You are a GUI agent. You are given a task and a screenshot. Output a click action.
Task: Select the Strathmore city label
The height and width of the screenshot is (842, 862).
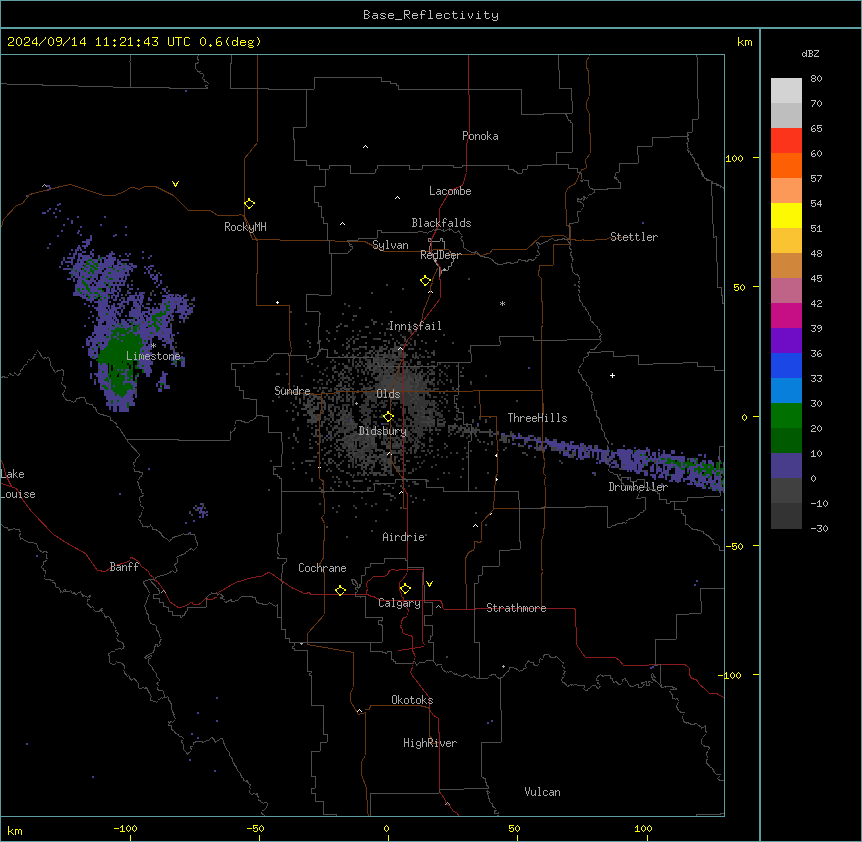point(516,608)
